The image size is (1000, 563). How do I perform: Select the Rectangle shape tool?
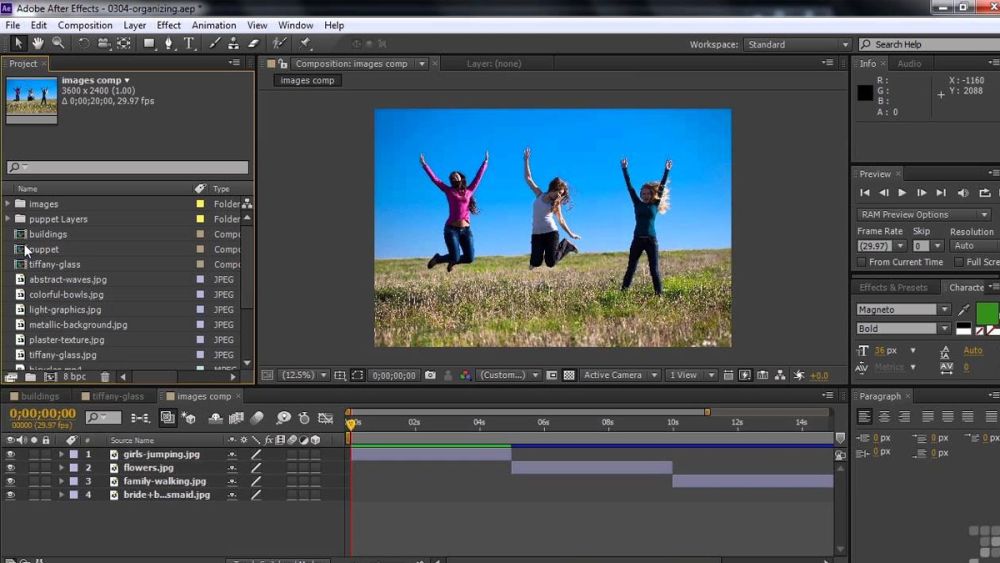149,43
